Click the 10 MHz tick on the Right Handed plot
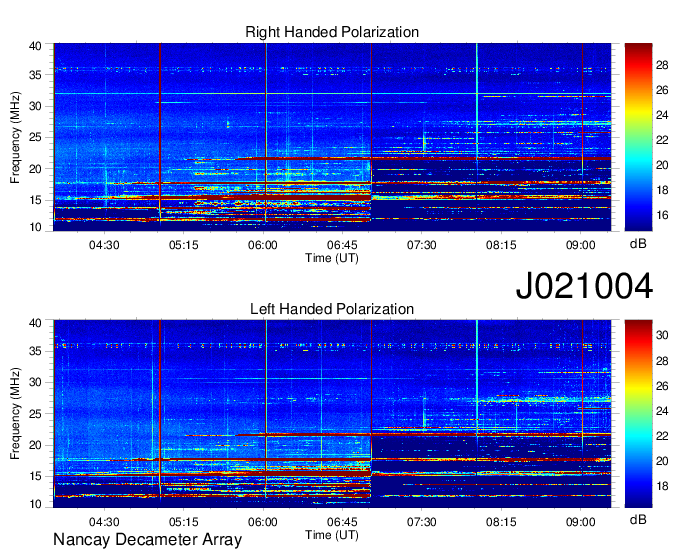The height and width of the screenshot is (552, 680). click(x=35, y=227)
